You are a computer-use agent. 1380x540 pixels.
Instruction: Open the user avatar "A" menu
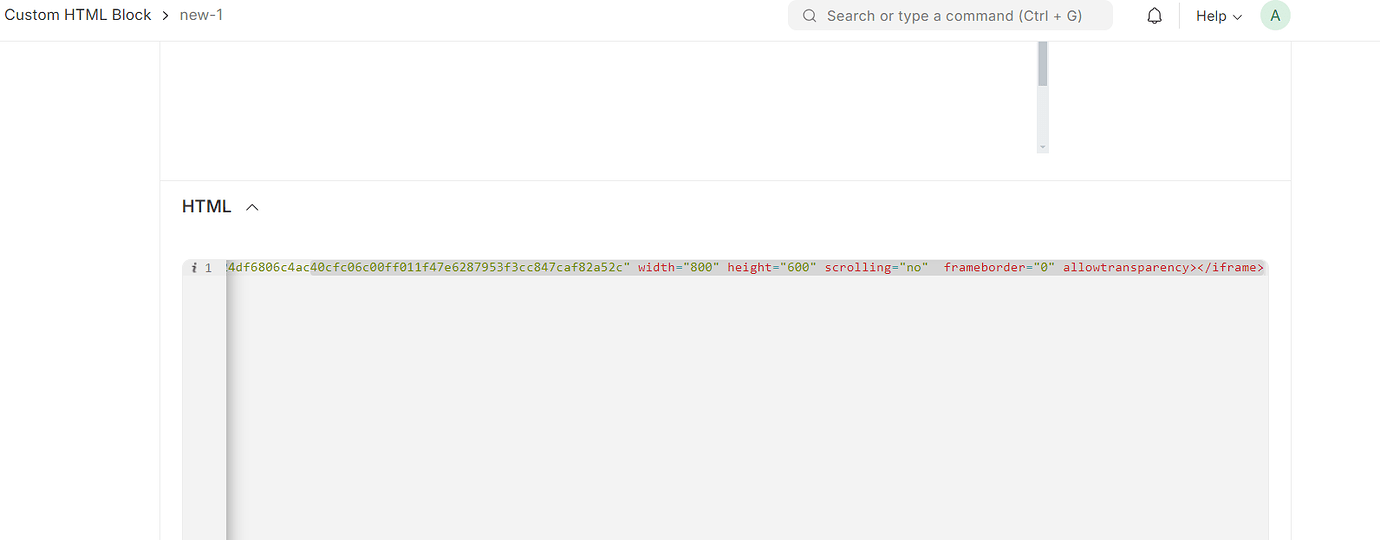tap(1275, 16)
